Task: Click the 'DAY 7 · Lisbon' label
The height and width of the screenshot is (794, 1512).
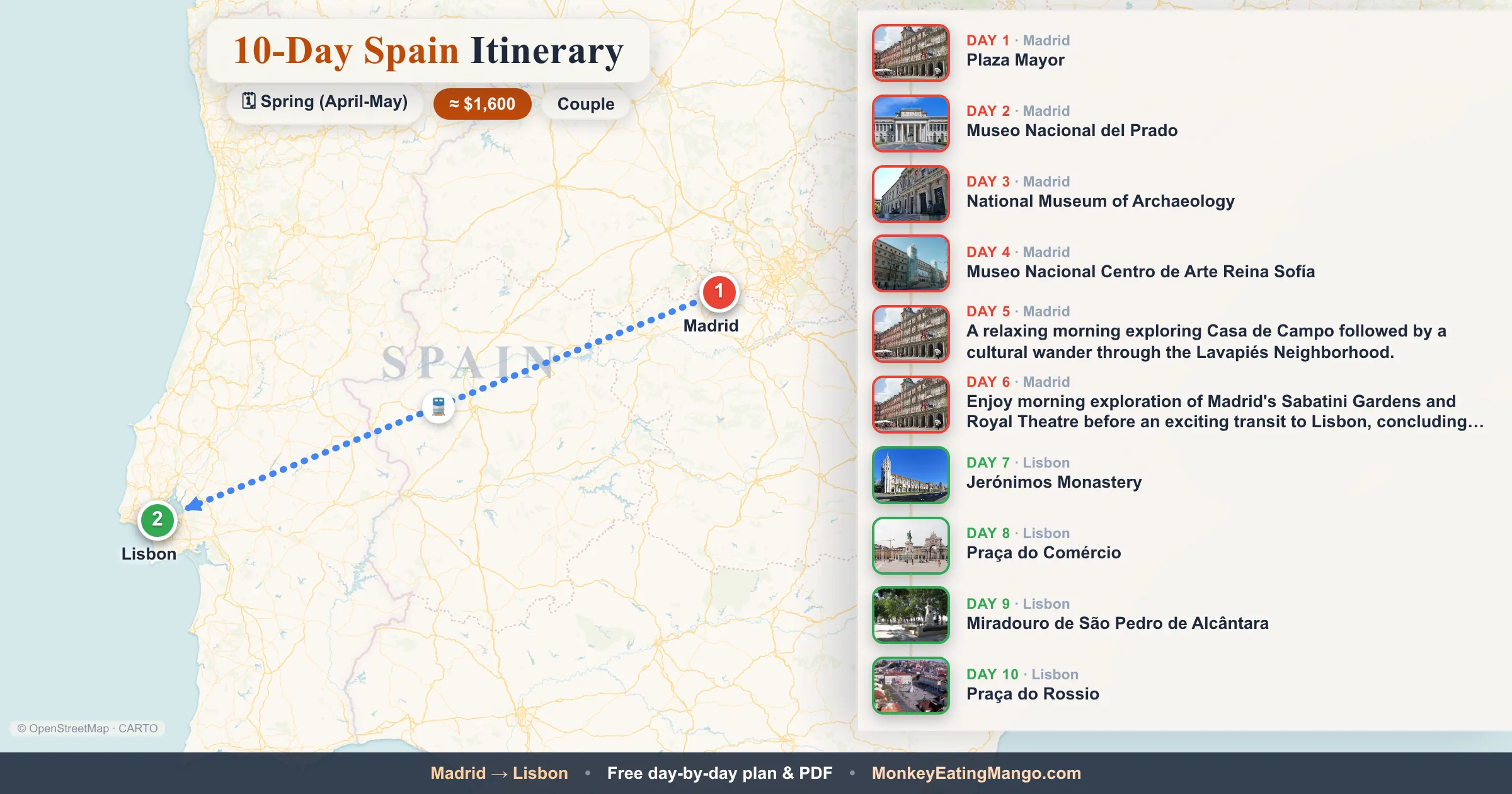Action: tap(1018, 463)
